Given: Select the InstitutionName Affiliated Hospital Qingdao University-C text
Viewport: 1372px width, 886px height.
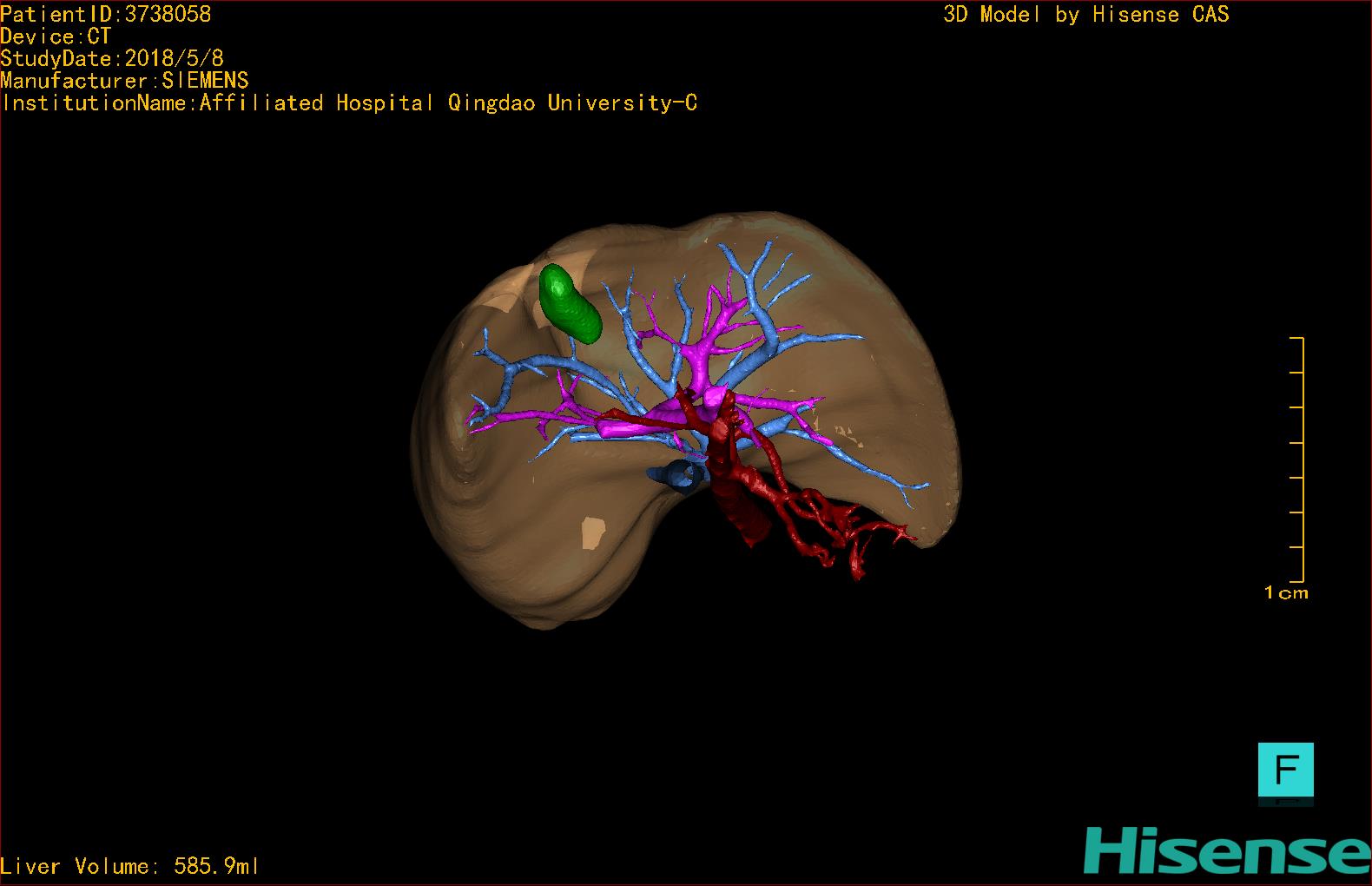Looking at the screenshot, I should tap(349, 102).
